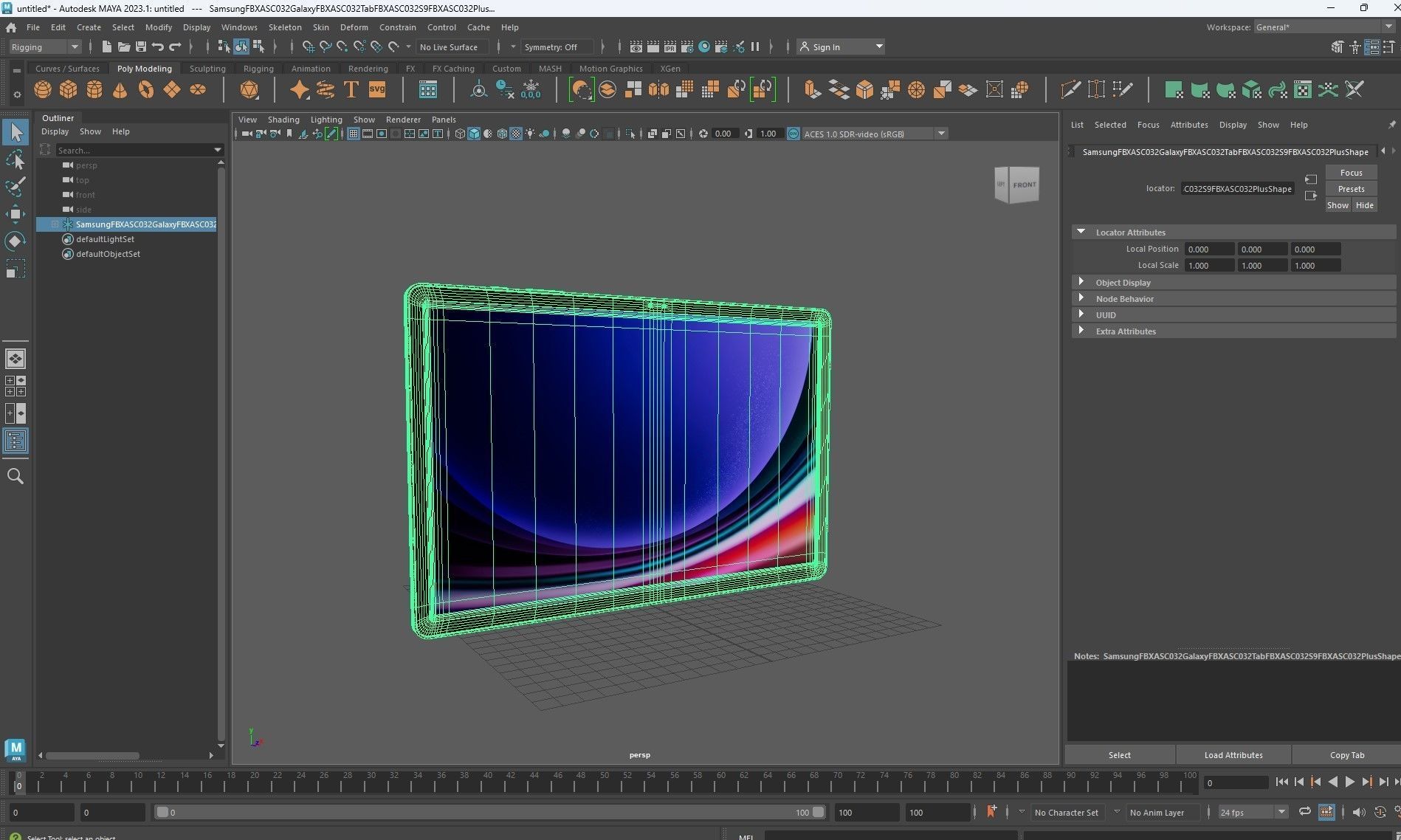Click the Maya home icon
The width and height of the screenshot is (1401, 840).
[11, 27]
